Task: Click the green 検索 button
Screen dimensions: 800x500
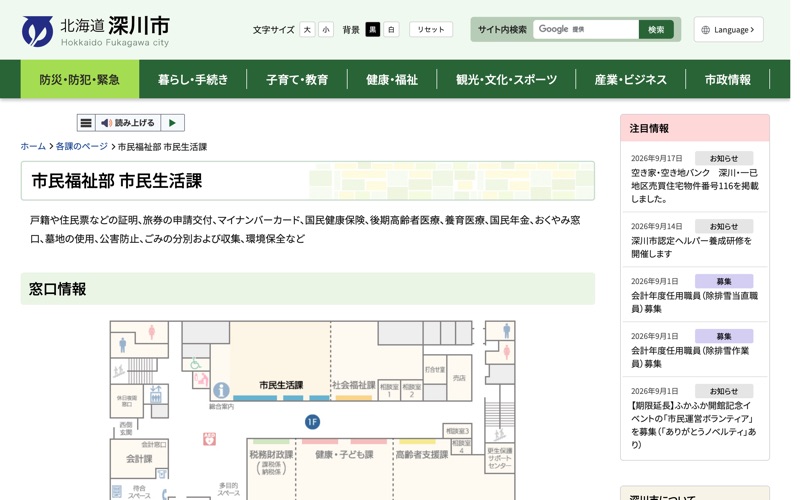Action: (x=656, y=29)
